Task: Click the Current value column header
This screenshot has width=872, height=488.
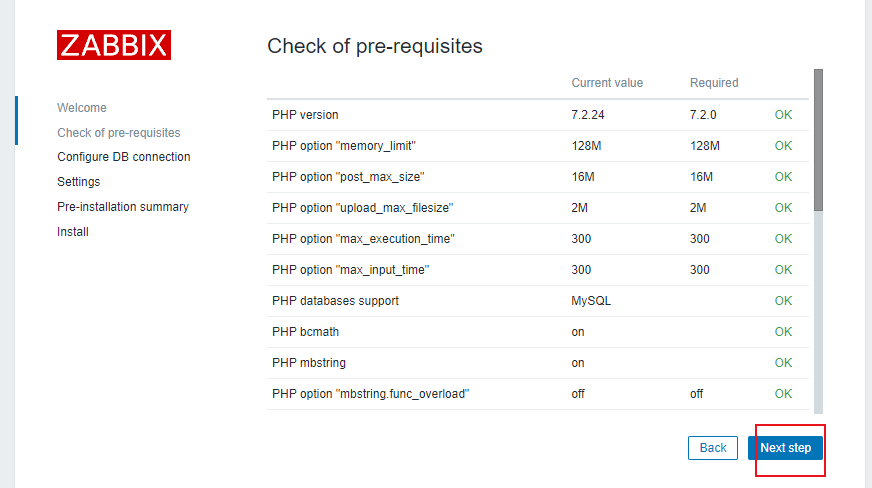Action: 607,83
